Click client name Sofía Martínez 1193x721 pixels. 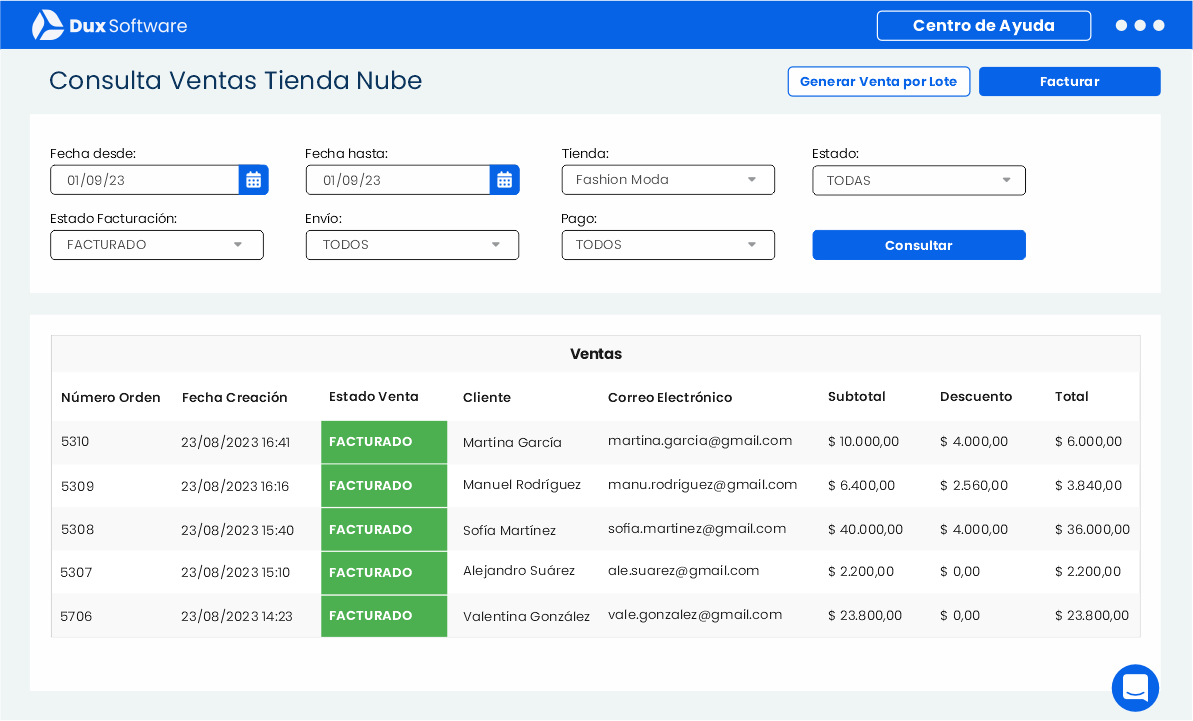[x=509, y=530]
